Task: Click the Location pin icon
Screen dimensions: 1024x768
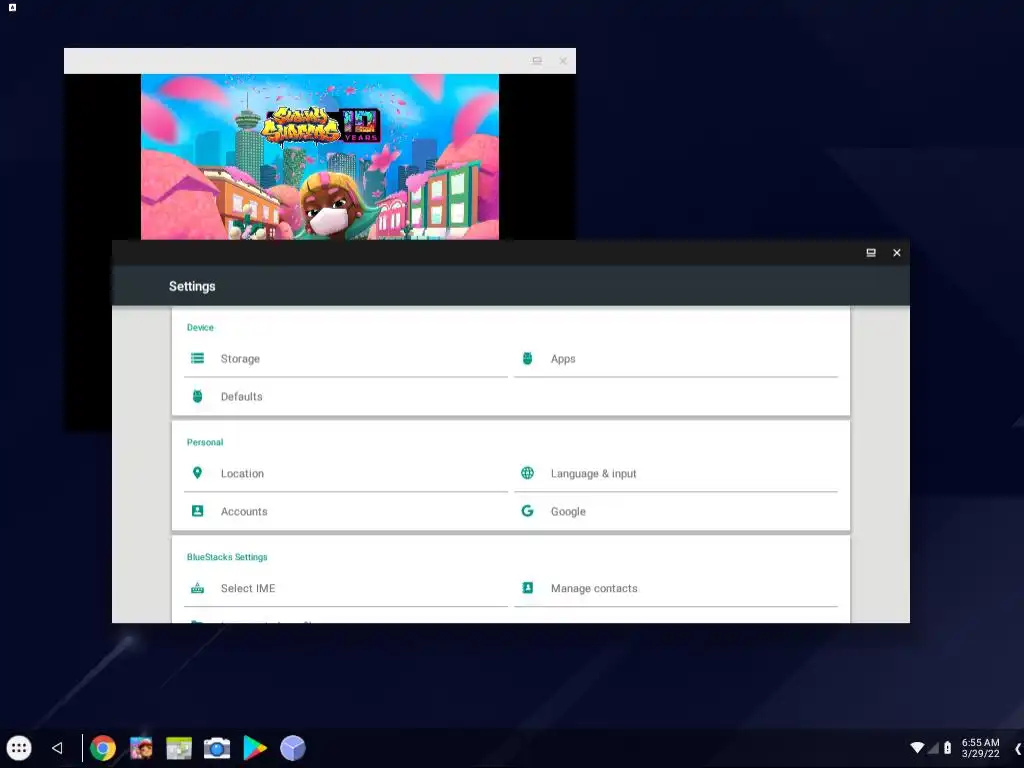Action: pyautogui.click(x=197, y=473)
